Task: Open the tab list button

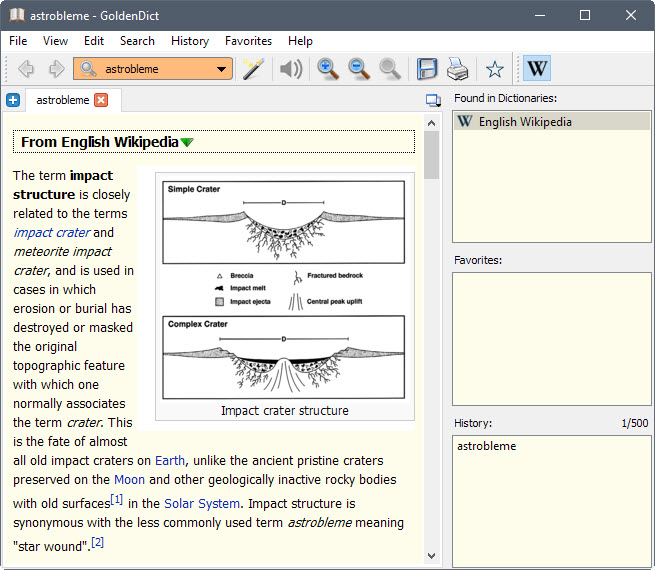Action: coord(433,100)
